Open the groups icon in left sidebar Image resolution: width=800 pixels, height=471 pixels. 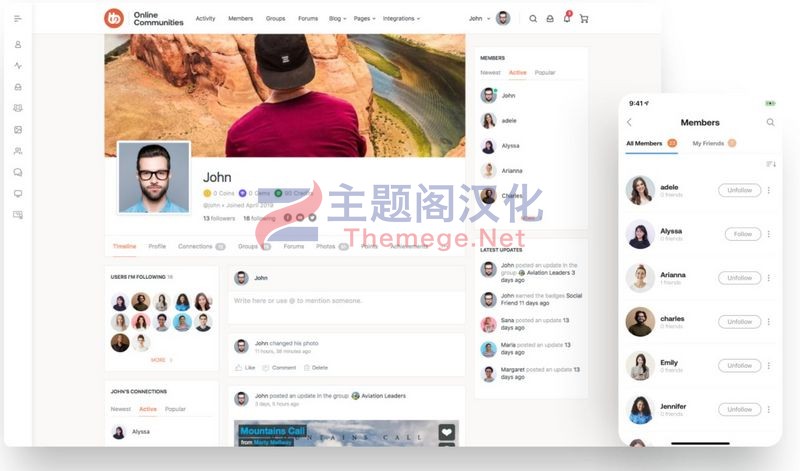(x=18, y=108)
